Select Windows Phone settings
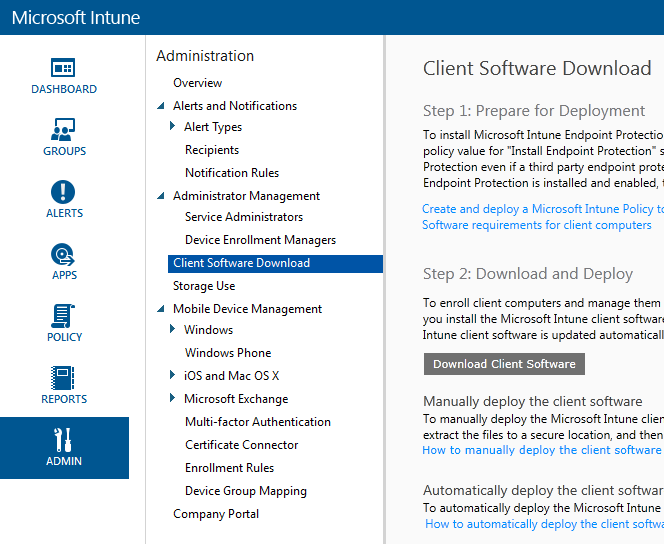Viewport: 664px width, 544px height. click(x=228, y=353)
